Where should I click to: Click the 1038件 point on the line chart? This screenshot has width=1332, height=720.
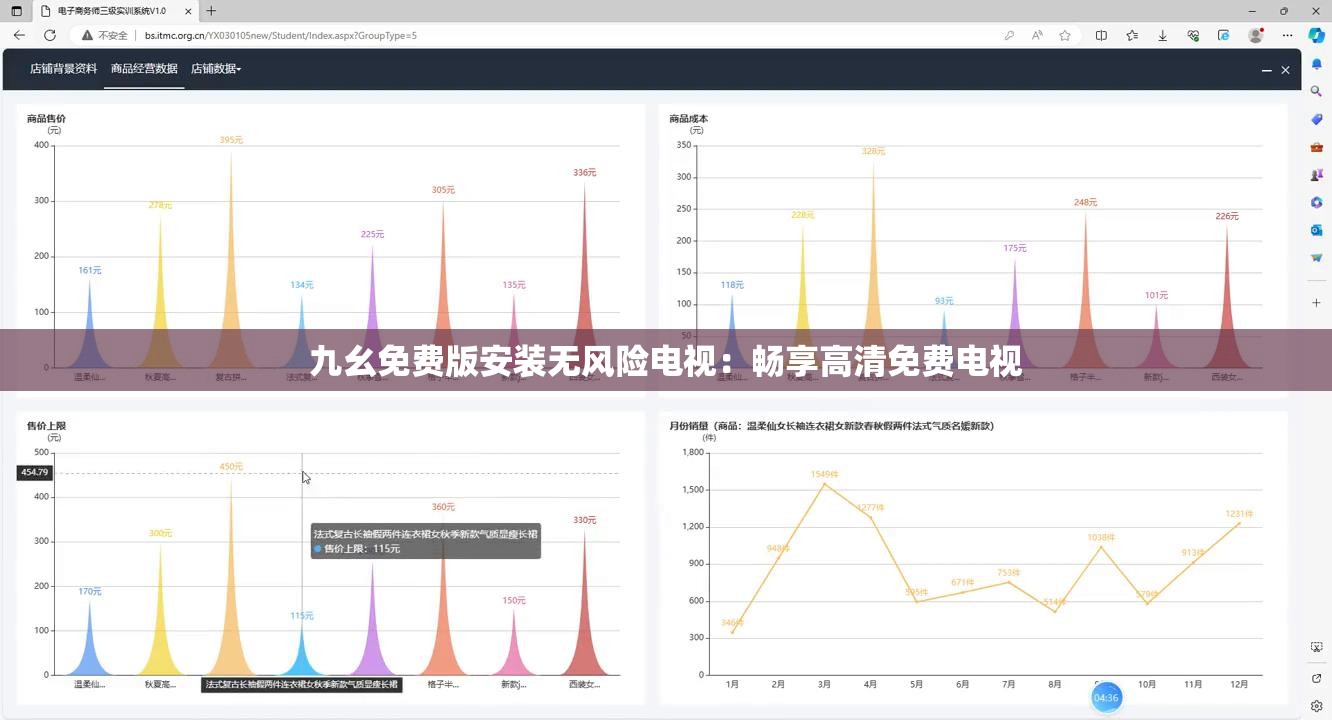pyautogui.click(x=1101, y=546)
